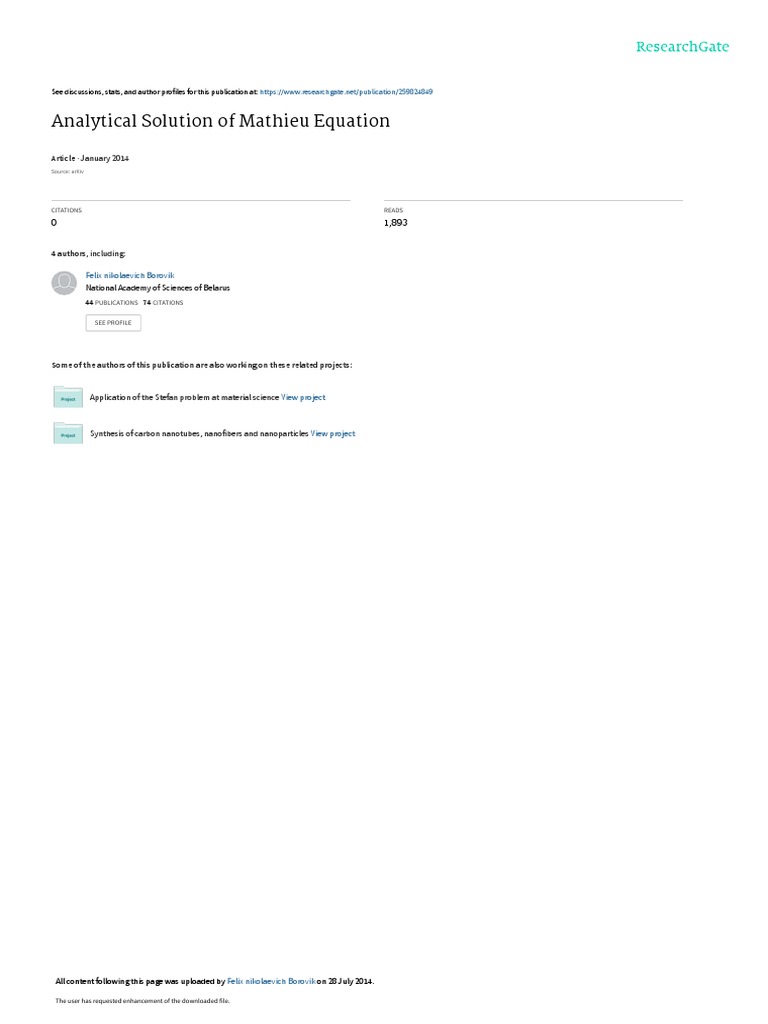Click the carbon nanotubes project folder icon
Viewport: 768px width, 1024px height.
coord(68,434)
